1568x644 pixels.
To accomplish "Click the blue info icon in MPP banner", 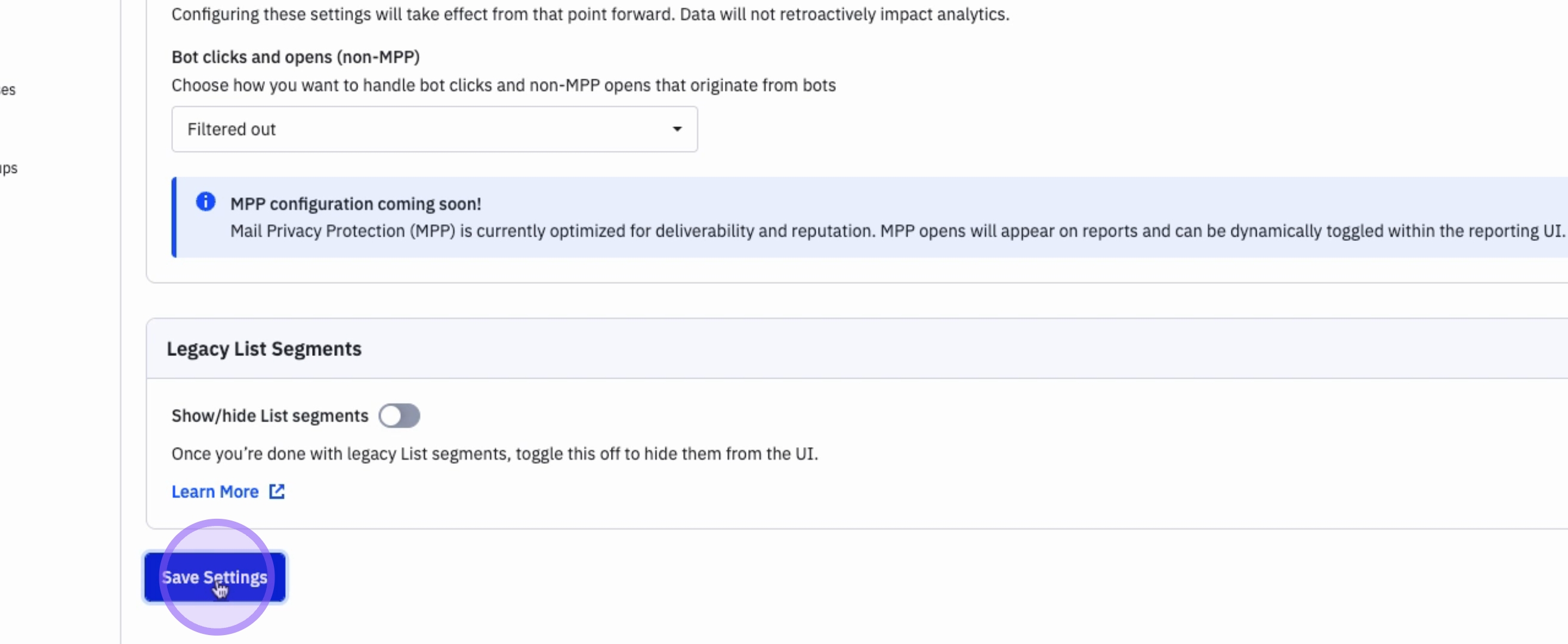I will coord(206,202).
